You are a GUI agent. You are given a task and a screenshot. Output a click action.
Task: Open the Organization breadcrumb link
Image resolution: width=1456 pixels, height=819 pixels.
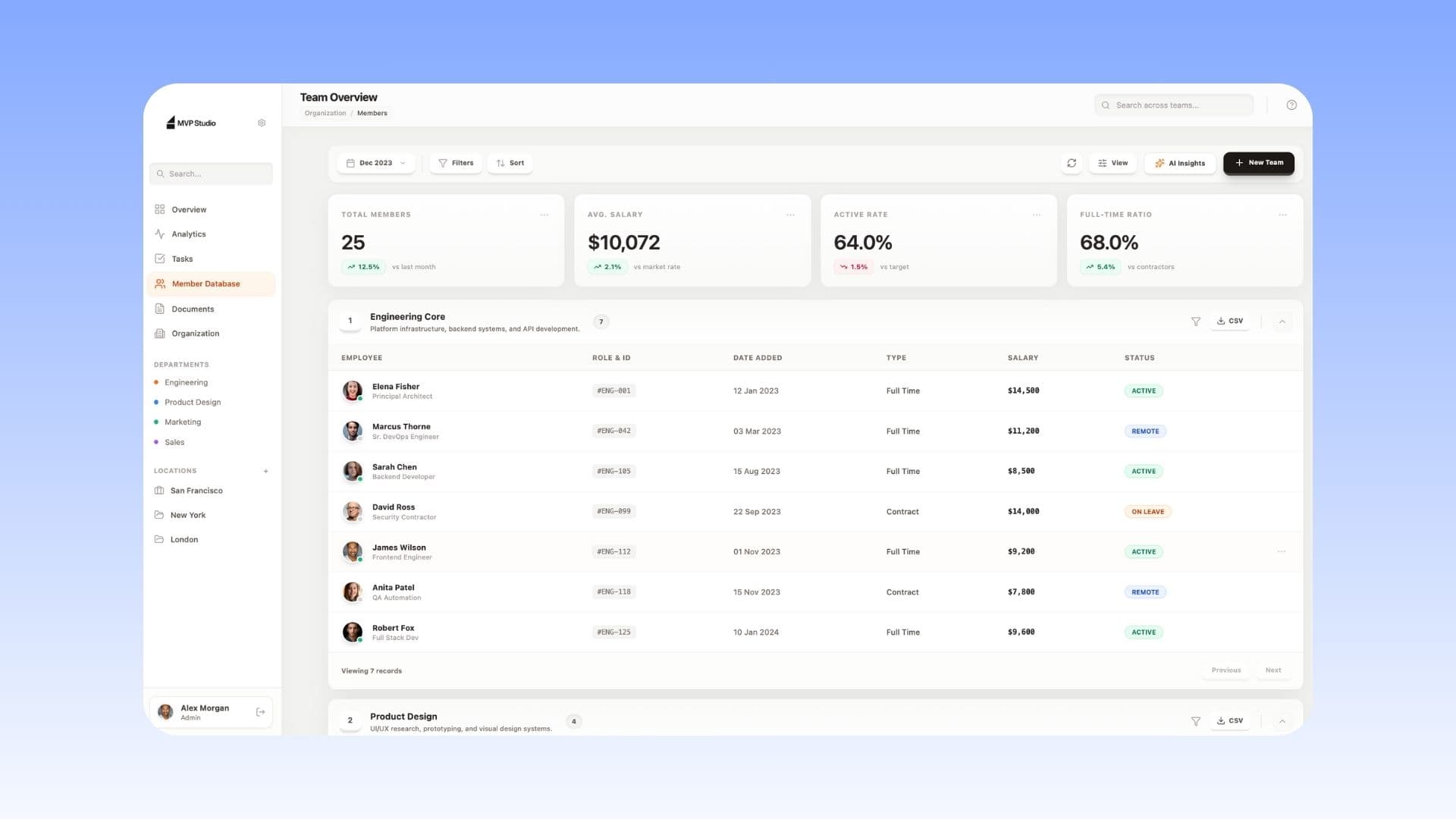click(x=325, y=113)
